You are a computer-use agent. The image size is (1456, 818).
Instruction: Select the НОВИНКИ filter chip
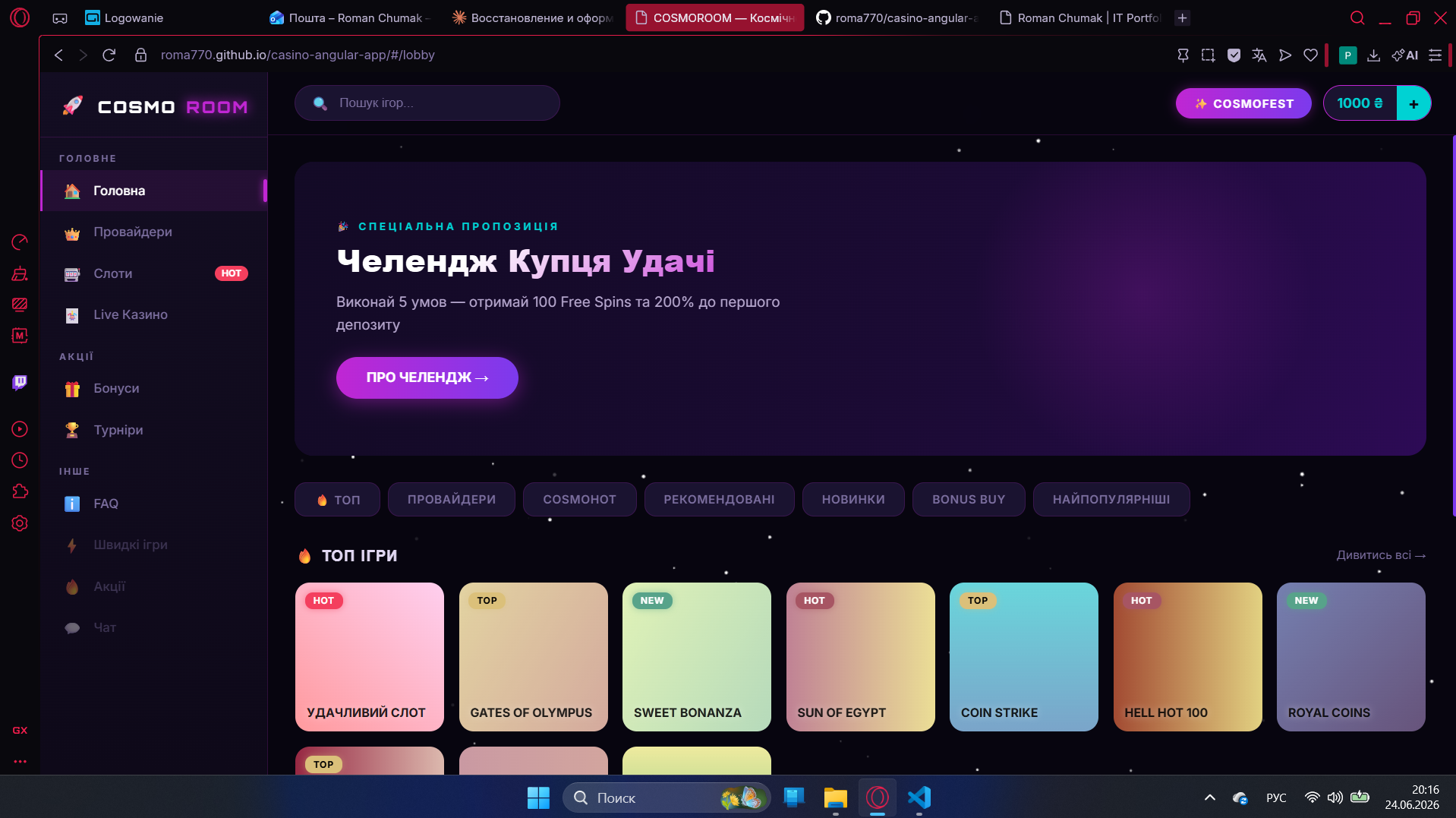click(x=853, y=500)
